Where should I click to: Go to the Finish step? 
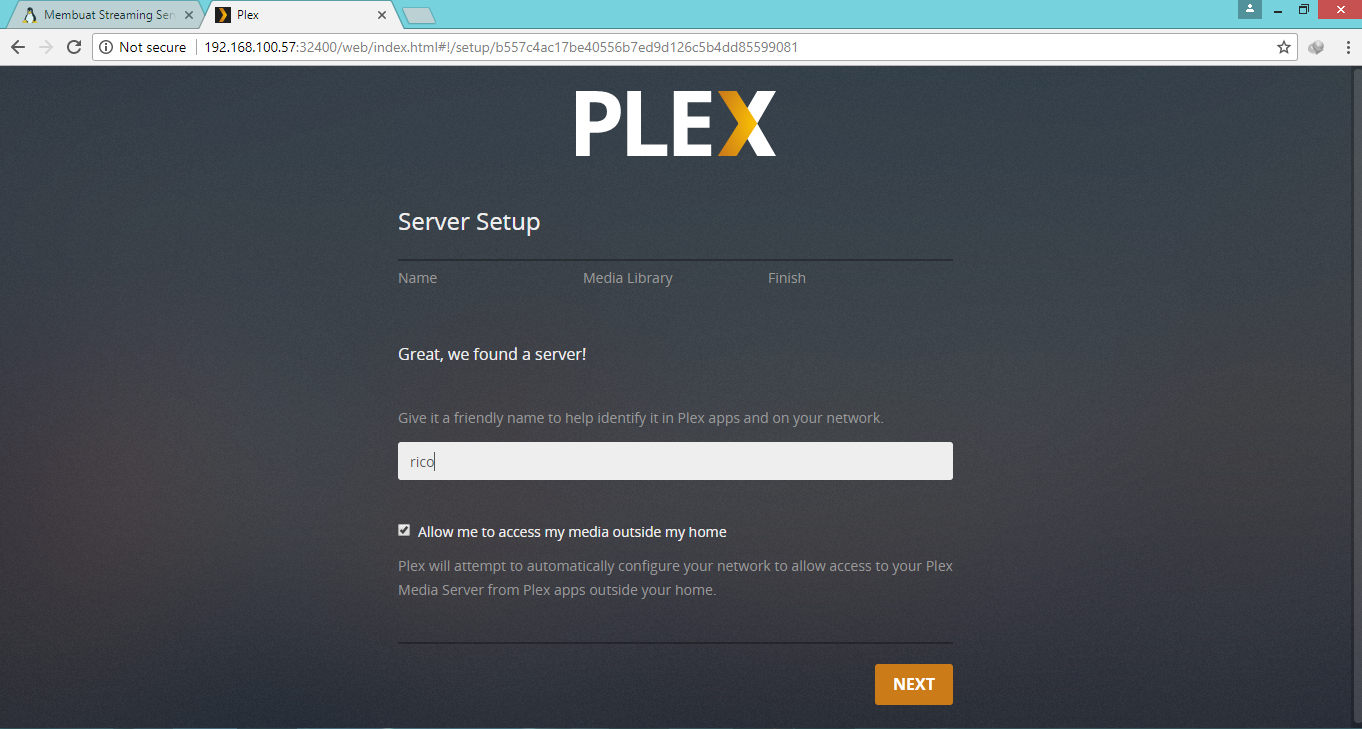click(787, 278)
